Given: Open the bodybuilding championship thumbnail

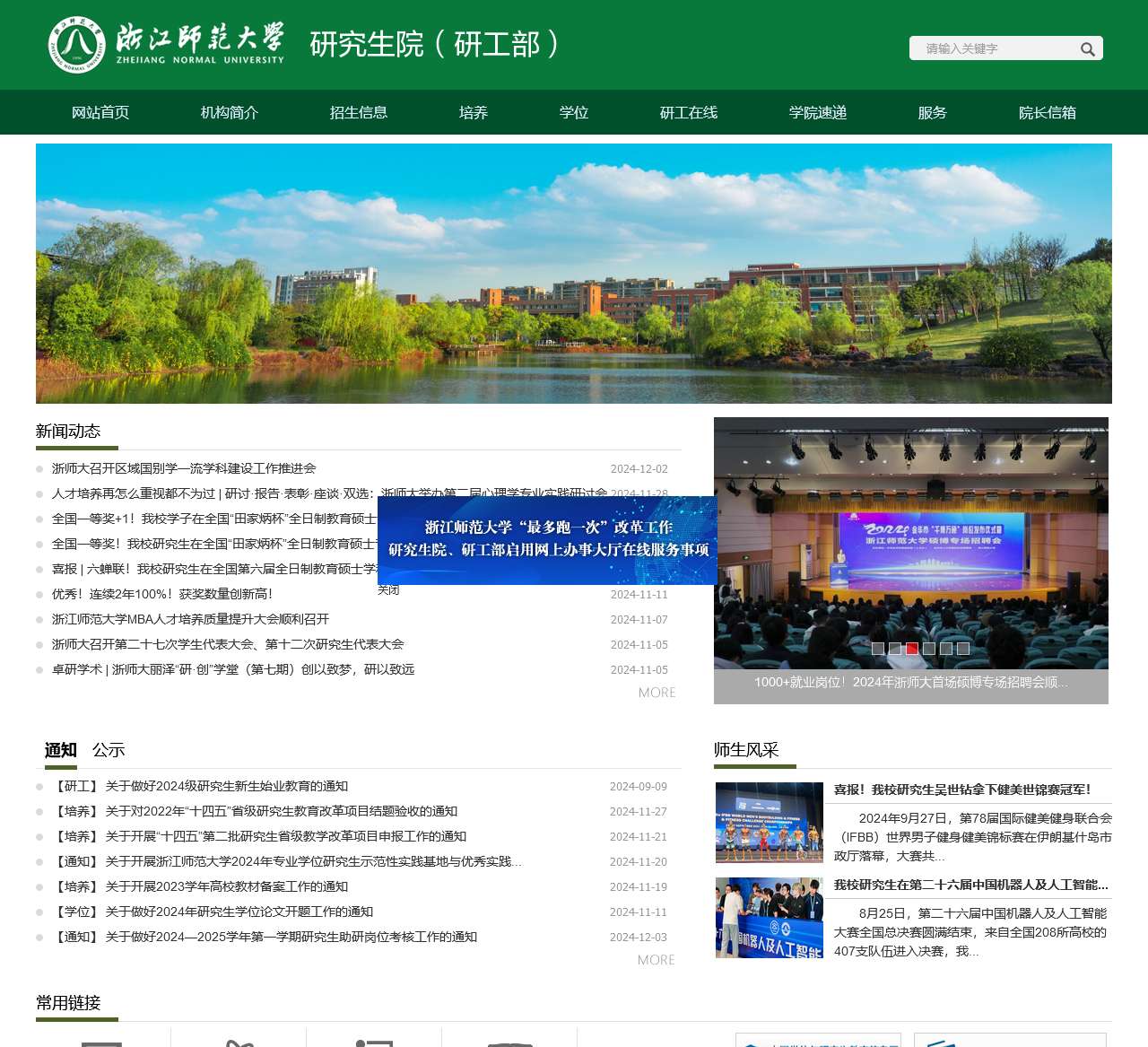Looking at the screenshot, I should click(770, 823).
